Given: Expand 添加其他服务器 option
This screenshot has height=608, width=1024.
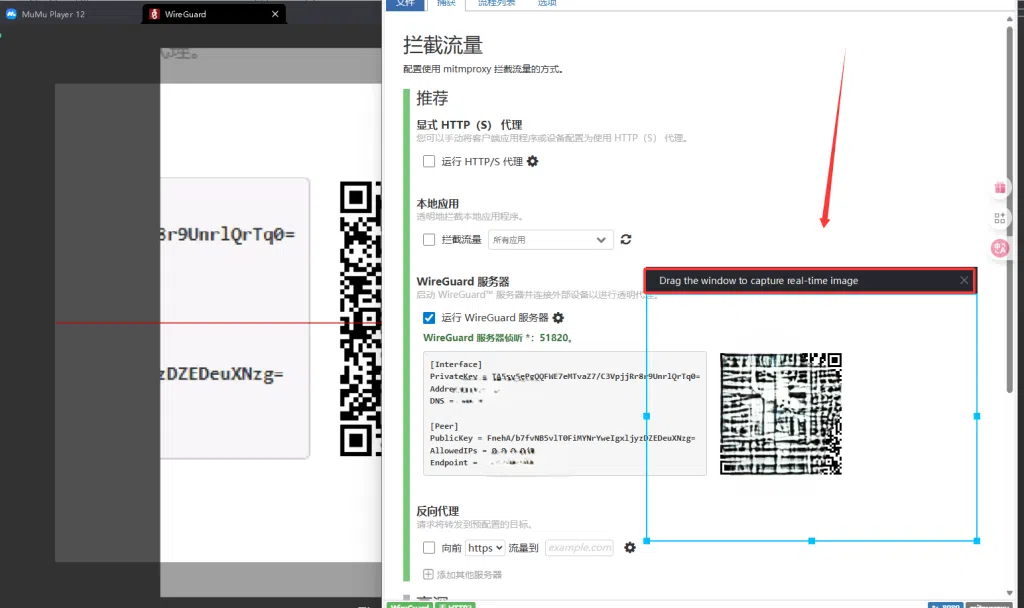Looking at the screenshot, I should 462,575.
